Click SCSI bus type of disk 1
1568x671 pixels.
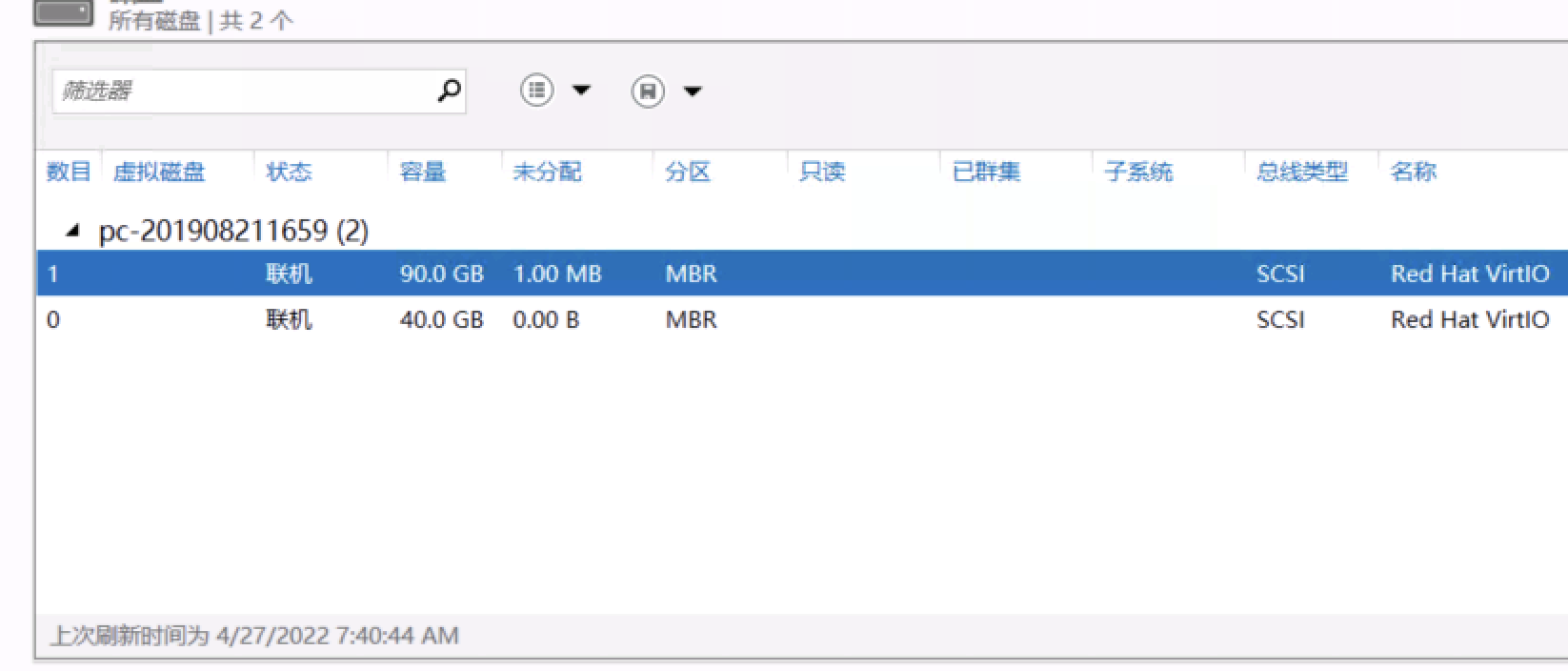(x=1280, y=274)
